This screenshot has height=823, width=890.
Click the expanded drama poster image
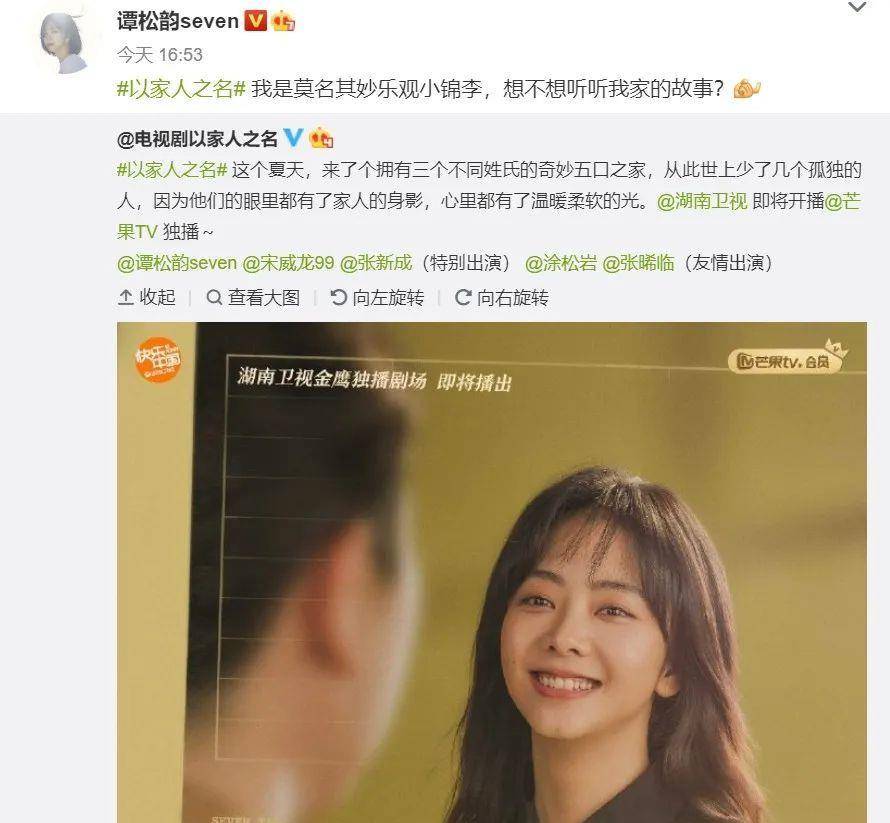[492, 572]
